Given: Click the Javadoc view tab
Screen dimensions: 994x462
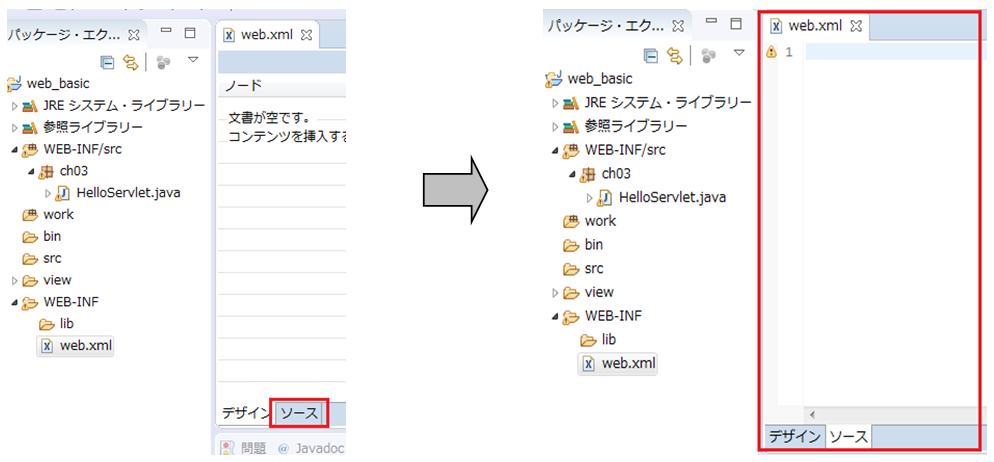Looking at the screenshot, I should click(x=316, y=448).
